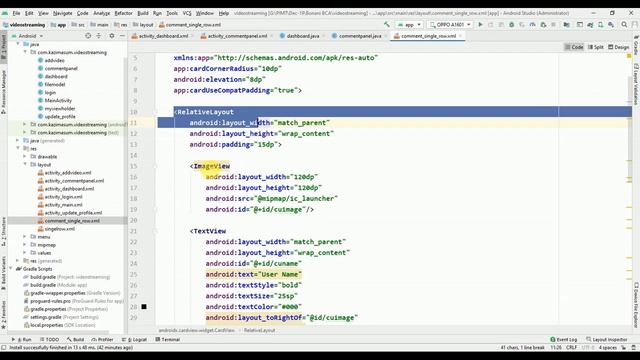Click the 4 spaces indent setting
640x360 pixels.
pos(607,348)
